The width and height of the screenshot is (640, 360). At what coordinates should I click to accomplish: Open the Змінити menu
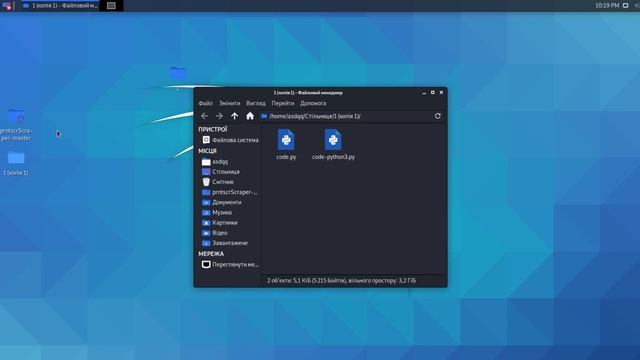[229, 103]
